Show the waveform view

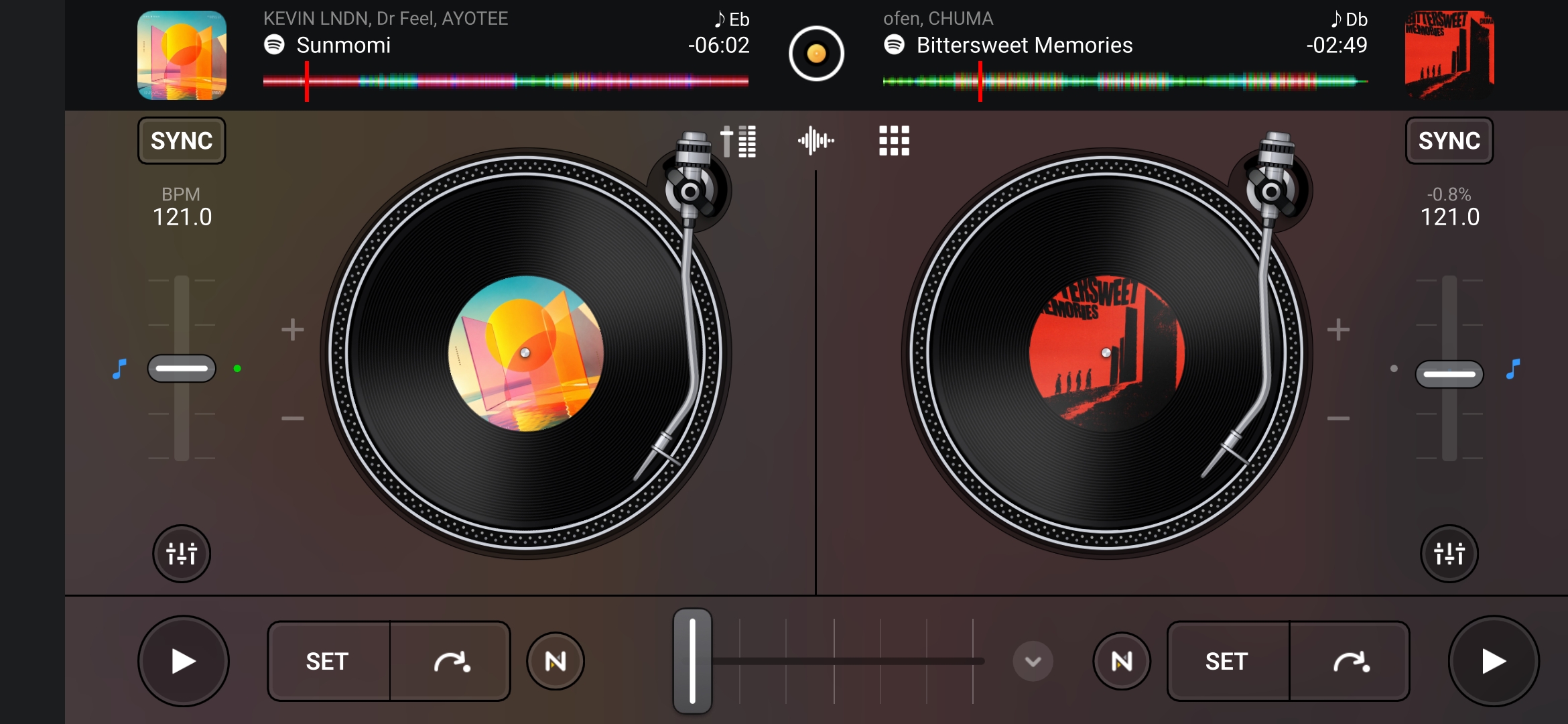815,141
